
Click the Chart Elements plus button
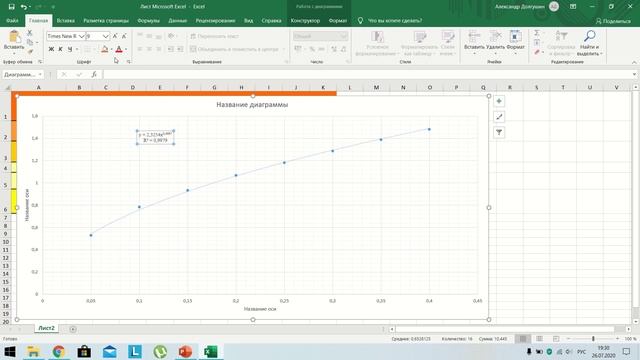coord(499,101)
